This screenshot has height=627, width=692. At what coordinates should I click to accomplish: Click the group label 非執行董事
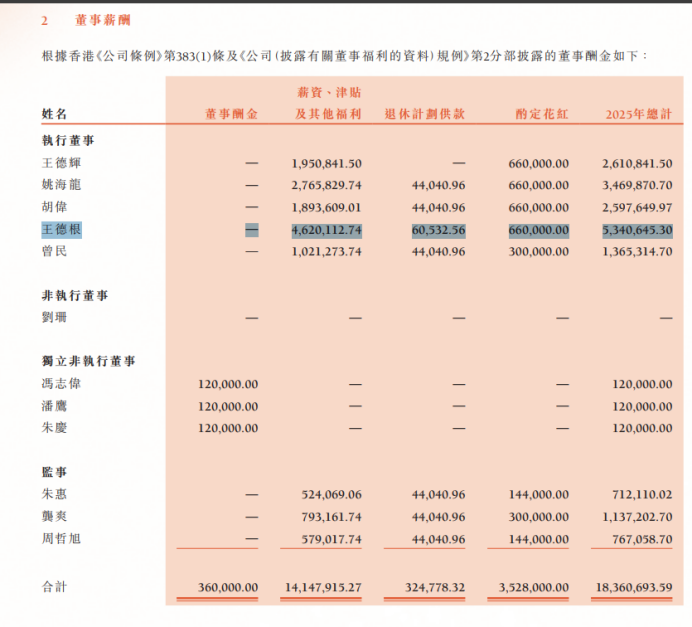click(x=75, y=295)
